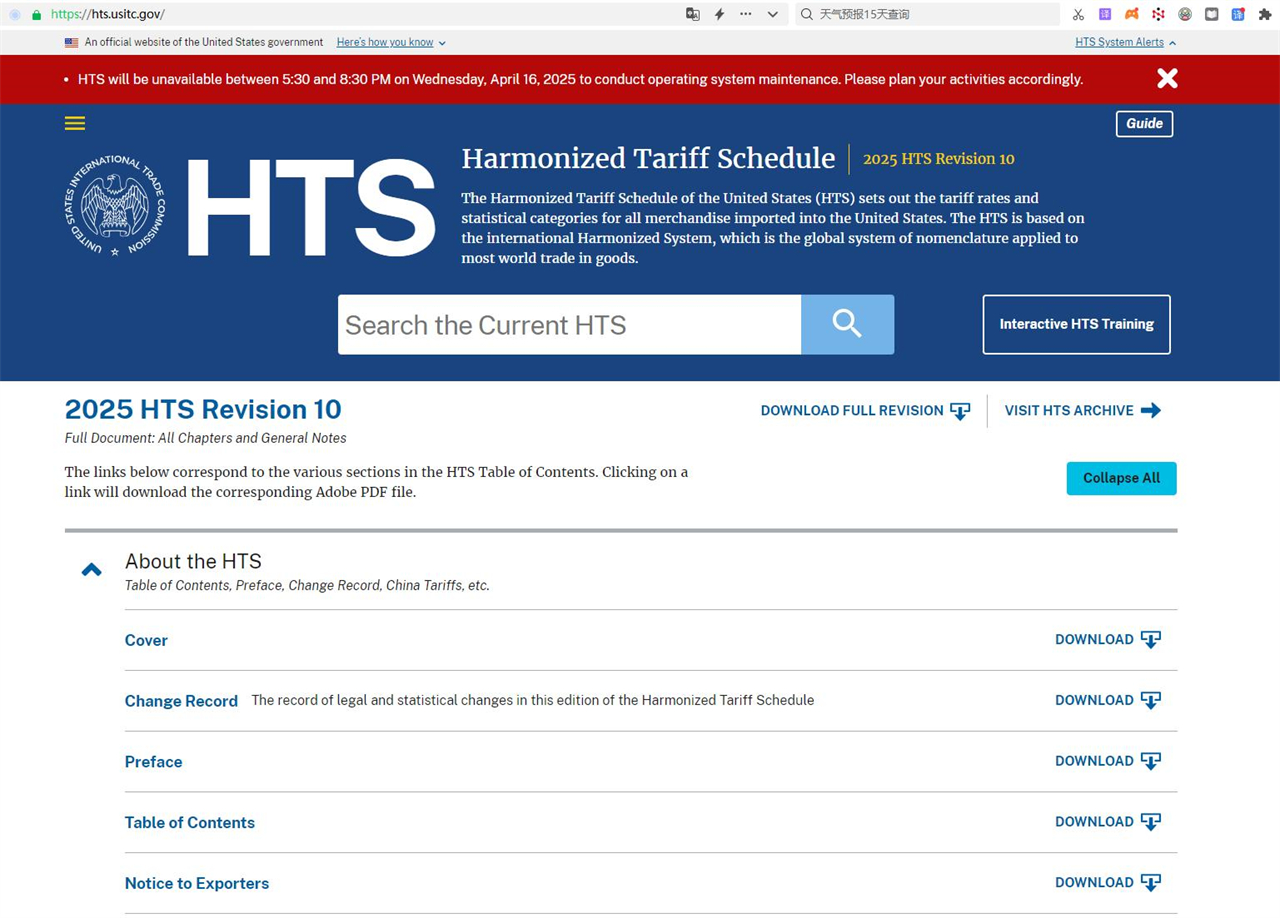Click the About the HTS heading

[193, 561]
